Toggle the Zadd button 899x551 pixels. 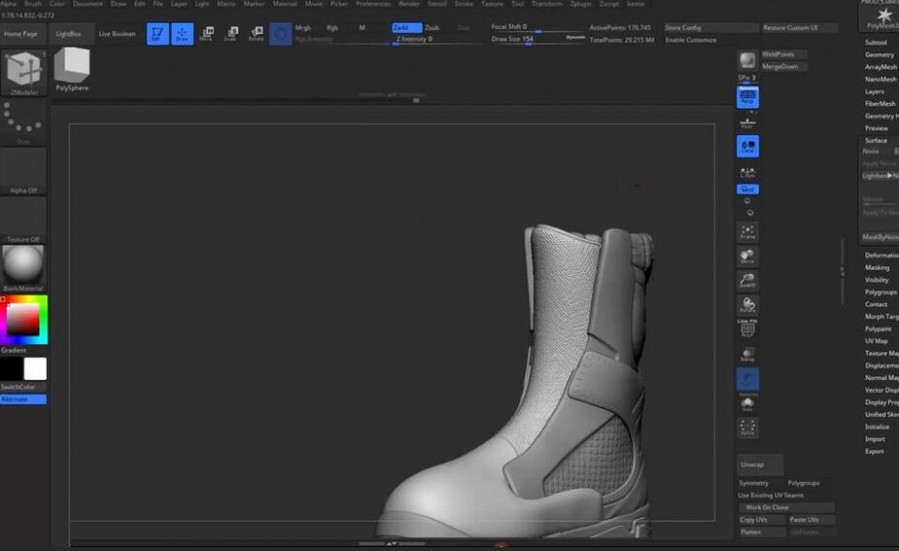tap(407, 28)
